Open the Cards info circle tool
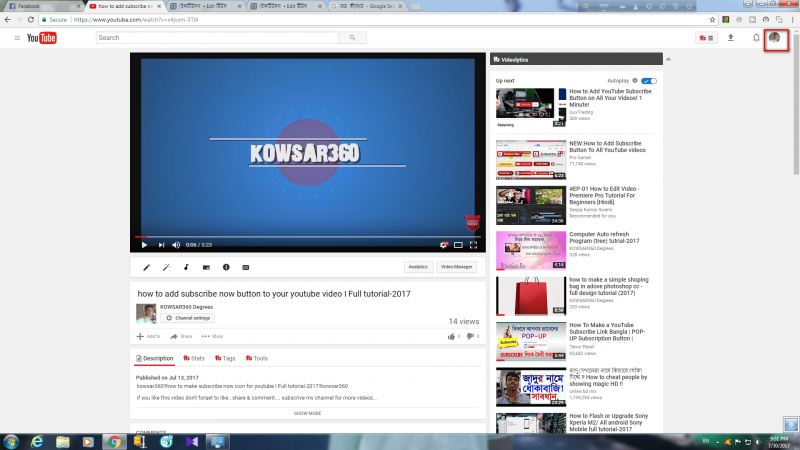800x450 pixels. click(226, 267)
